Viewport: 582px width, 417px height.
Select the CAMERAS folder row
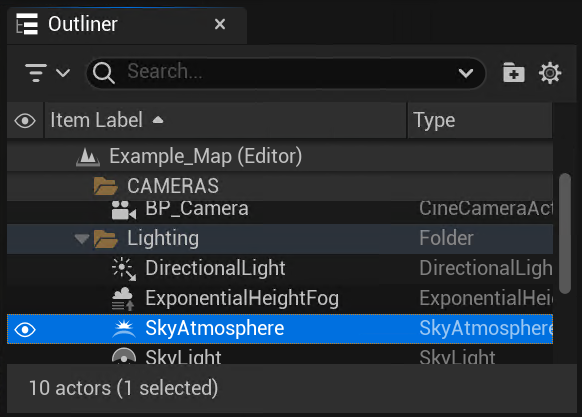[280, 186]
